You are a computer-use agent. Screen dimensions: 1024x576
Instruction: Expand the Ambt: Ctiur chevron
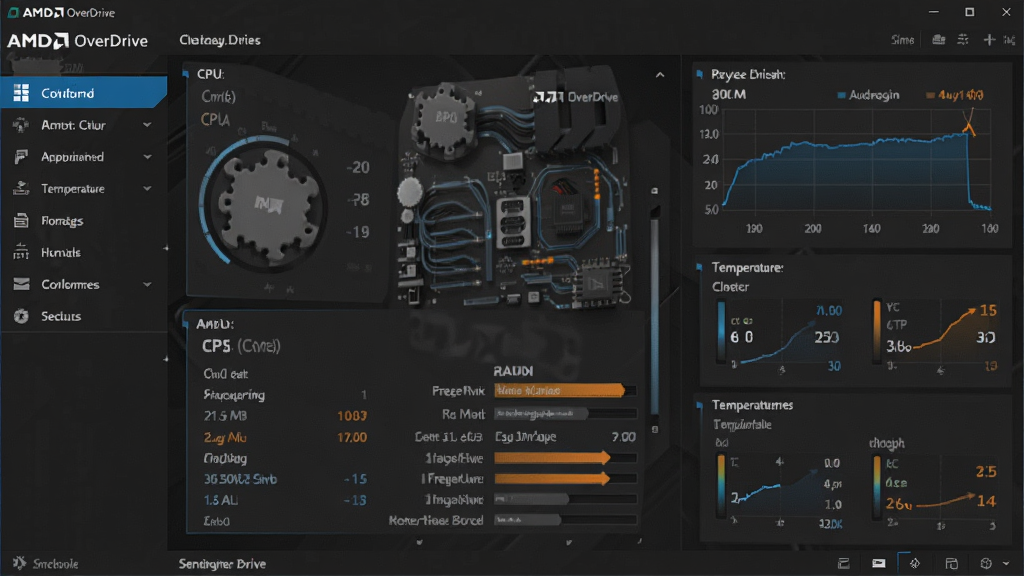(x=147, y=125)
